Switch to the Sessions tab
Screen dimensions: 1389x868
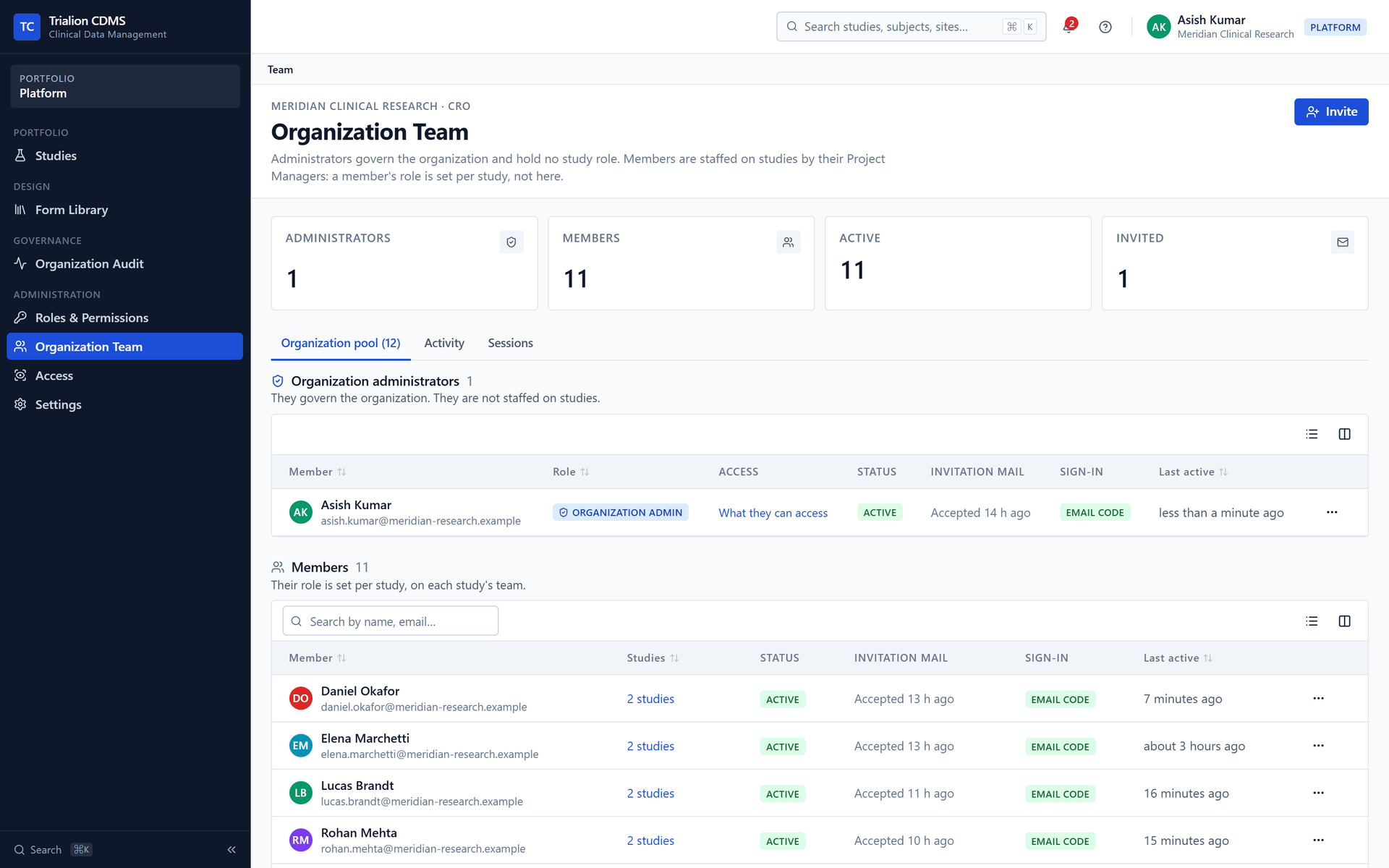click(x=510, y=343)
